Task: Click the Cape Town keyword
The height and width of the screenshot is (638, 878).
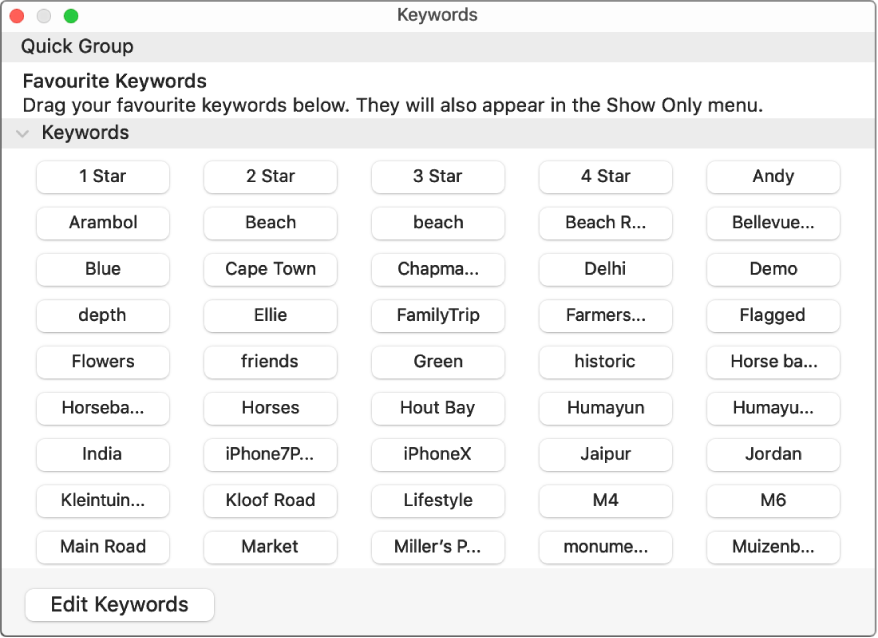Action: (270, 269)
